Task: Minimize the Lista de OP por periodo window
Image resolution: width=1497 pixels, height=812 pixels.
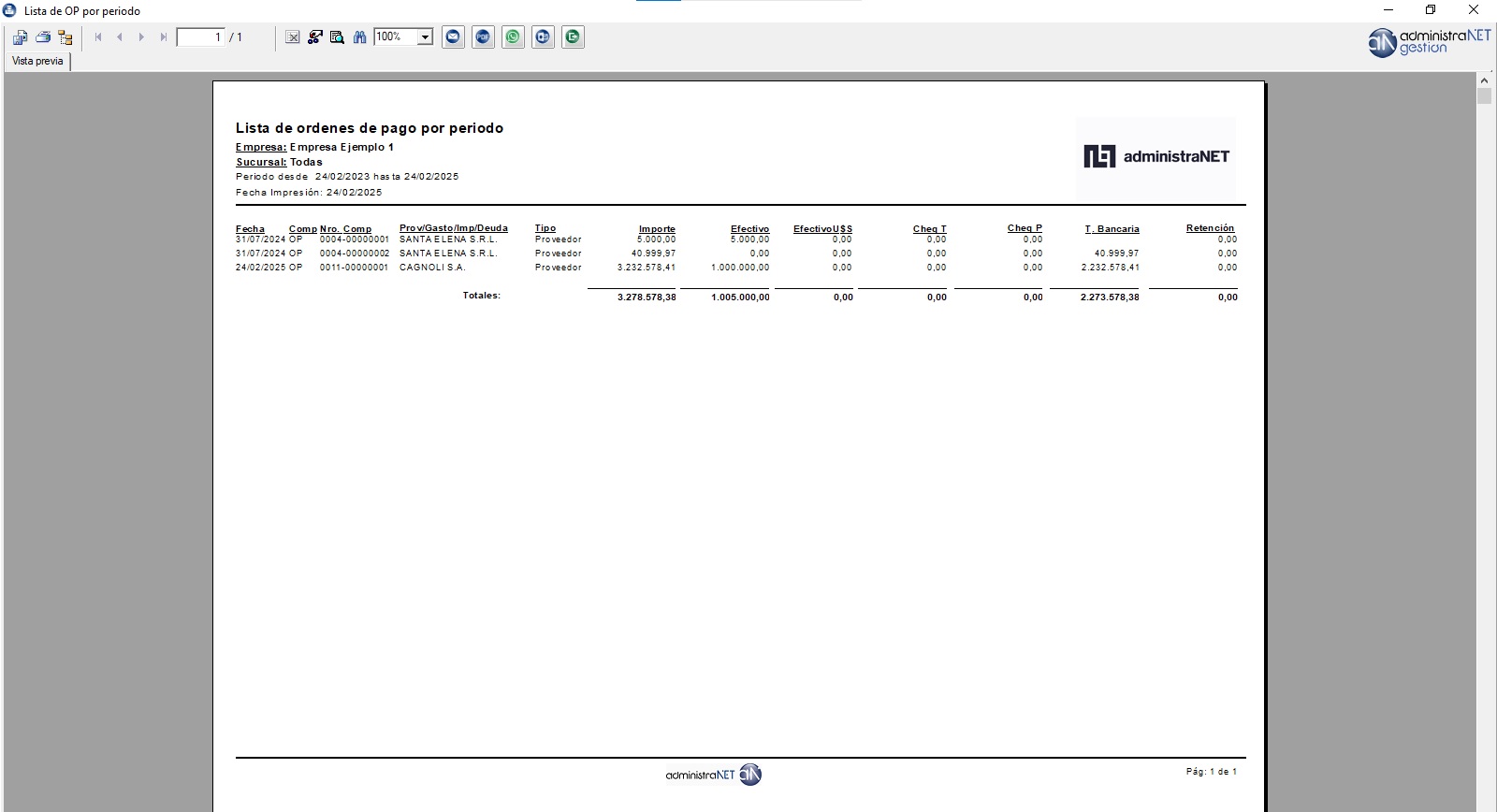Action: 1388,10
